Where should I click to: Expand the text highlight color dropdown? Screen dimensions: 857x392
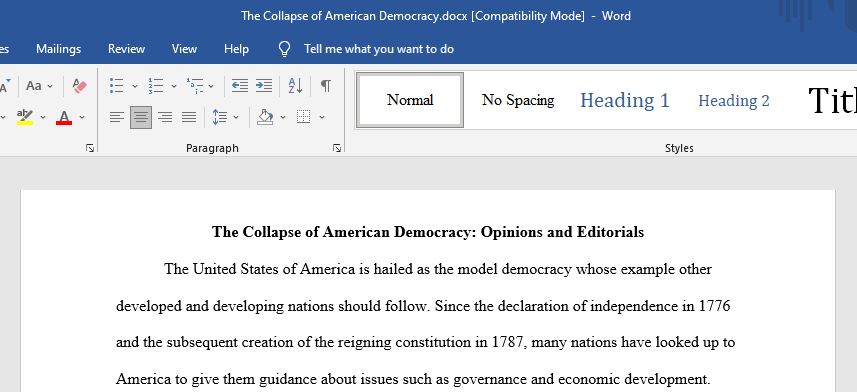(x=43, y=117)
